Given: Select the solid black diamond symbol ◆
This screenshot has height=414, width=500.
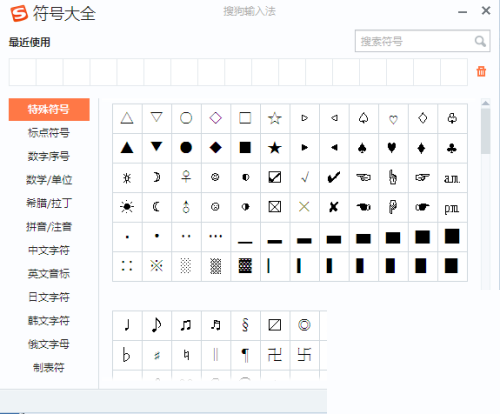Looking at the screenshot, I should pyautogui.click(x=216, y=148).
